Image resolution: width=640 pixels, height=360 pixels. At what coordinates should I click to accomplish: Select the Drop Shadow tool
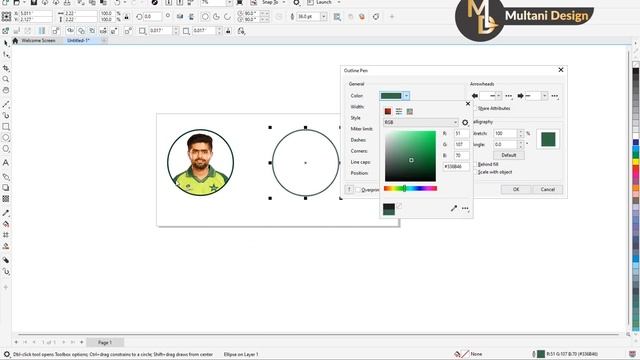[6, 188]
